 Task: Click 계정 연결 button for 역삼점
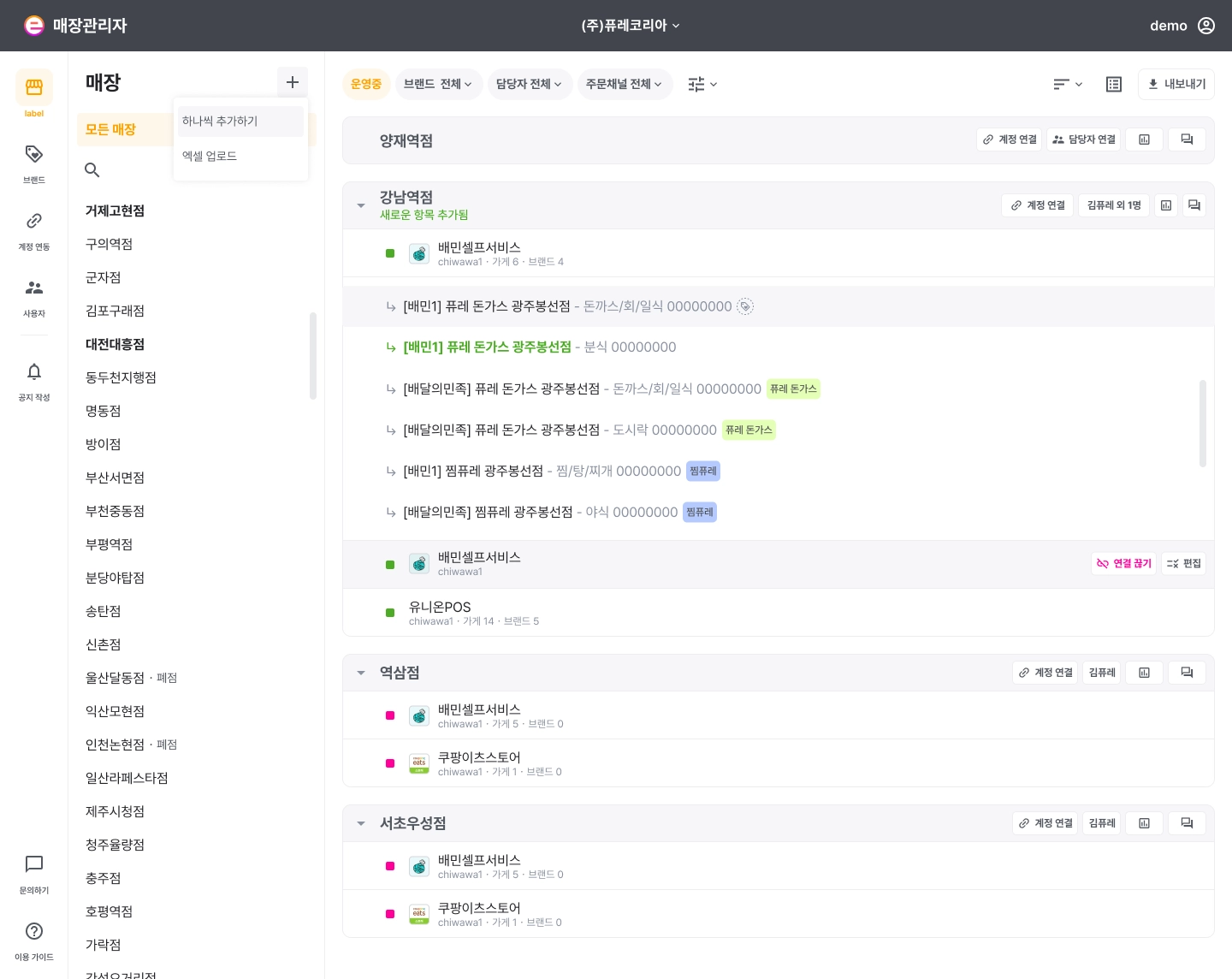tap(1045, 673)
